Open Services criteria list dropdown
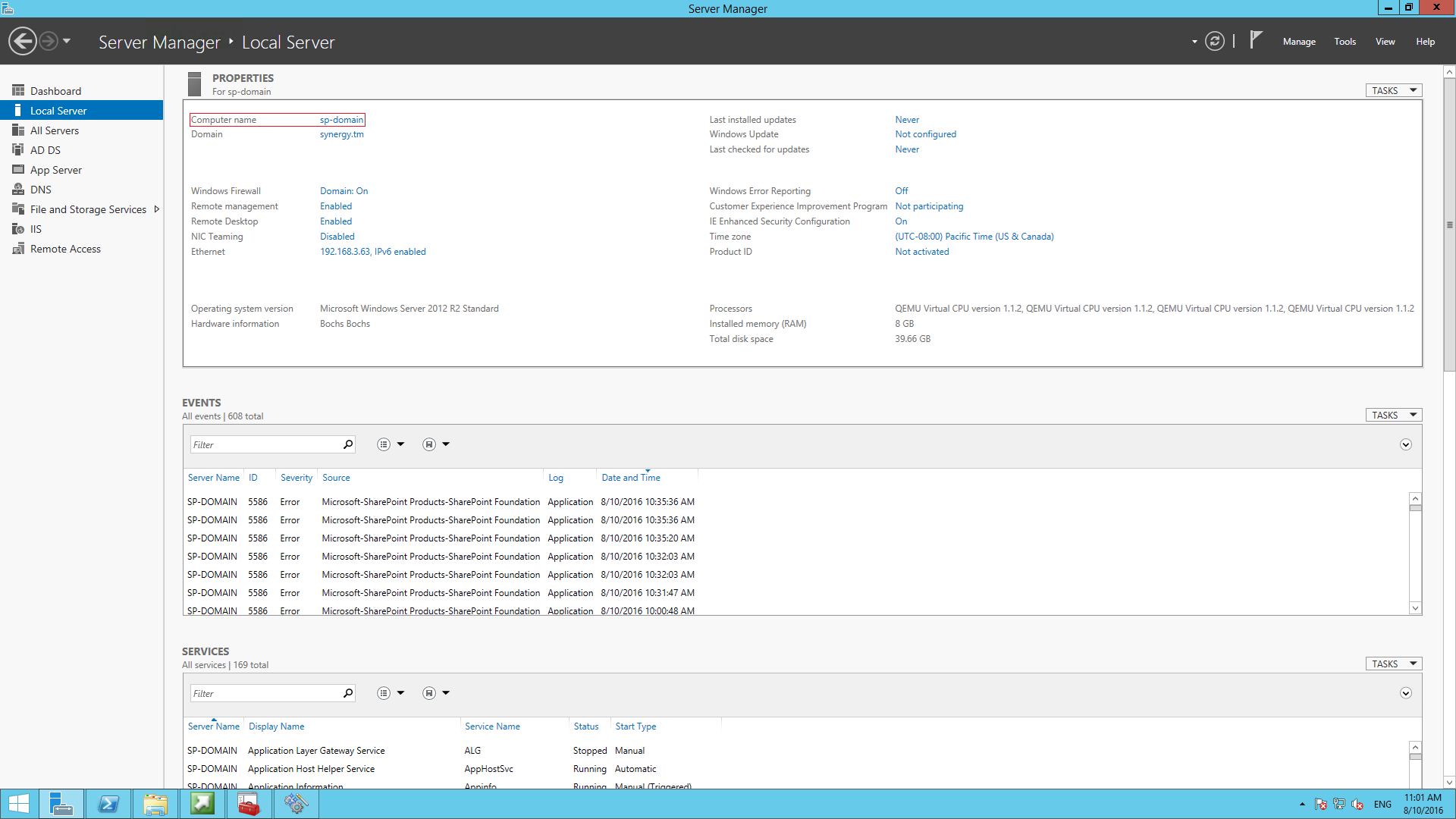The image size is (1456, 819). coord(391,693)
